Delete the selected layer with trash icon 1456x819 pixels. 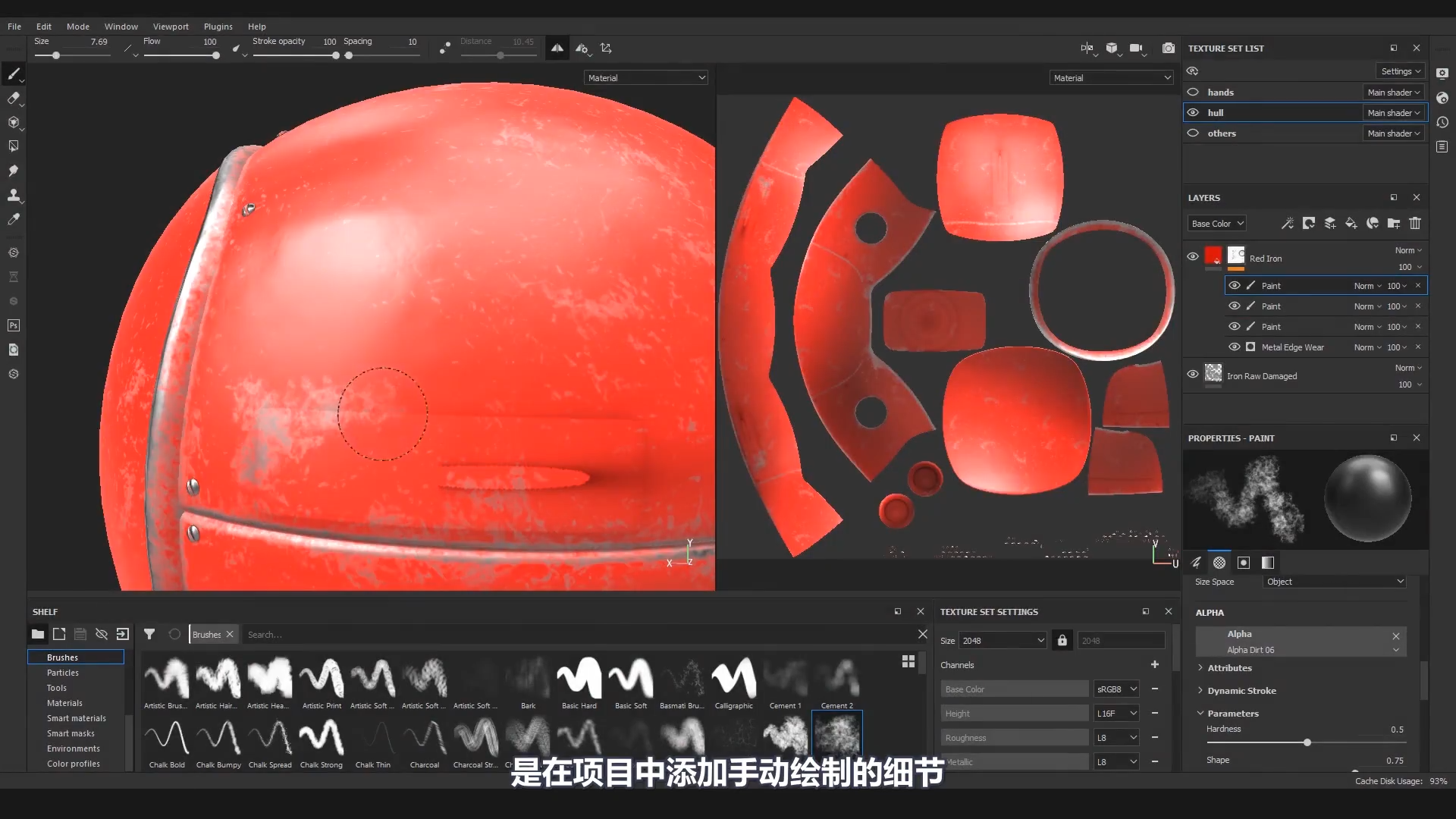point(1415,223)
